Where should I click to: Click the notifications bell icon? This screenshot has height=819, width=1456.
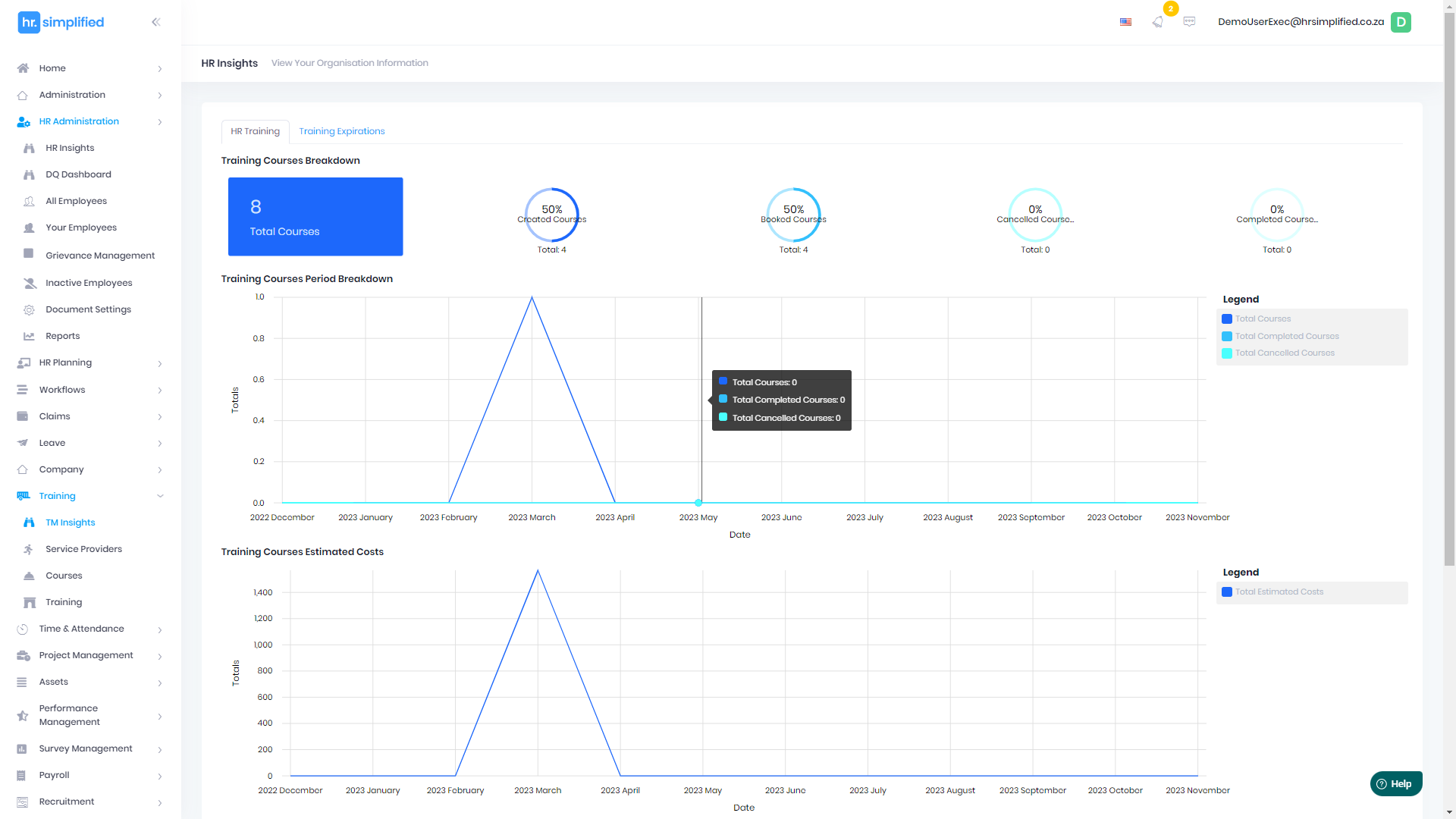pos(1157,22)
